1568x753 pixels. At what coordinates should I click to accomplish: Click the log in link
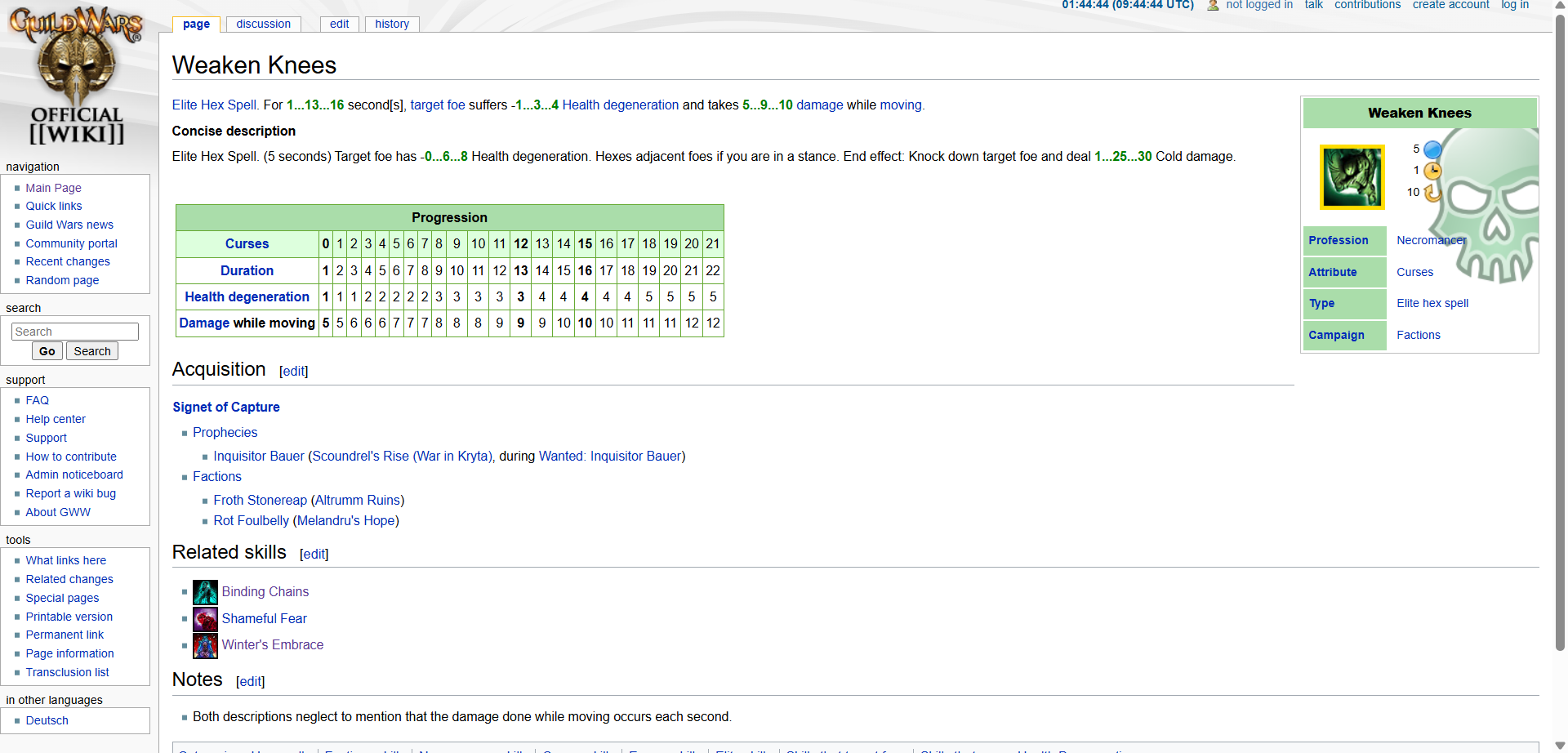point(1515,5)
